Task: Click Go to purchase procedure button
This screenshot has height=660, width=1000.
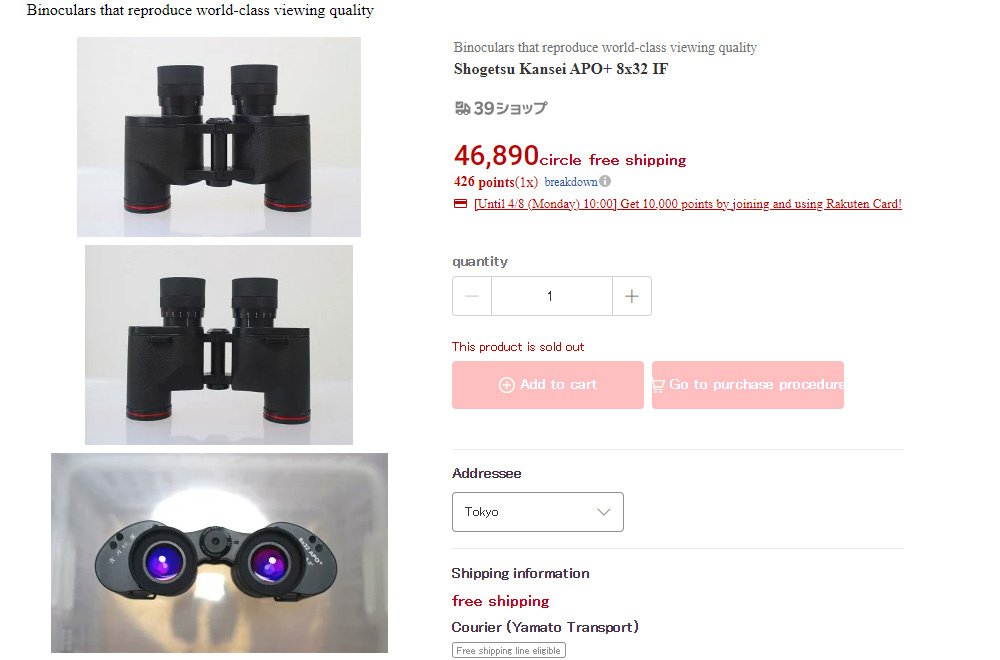Action: click(x=748, y=385)
